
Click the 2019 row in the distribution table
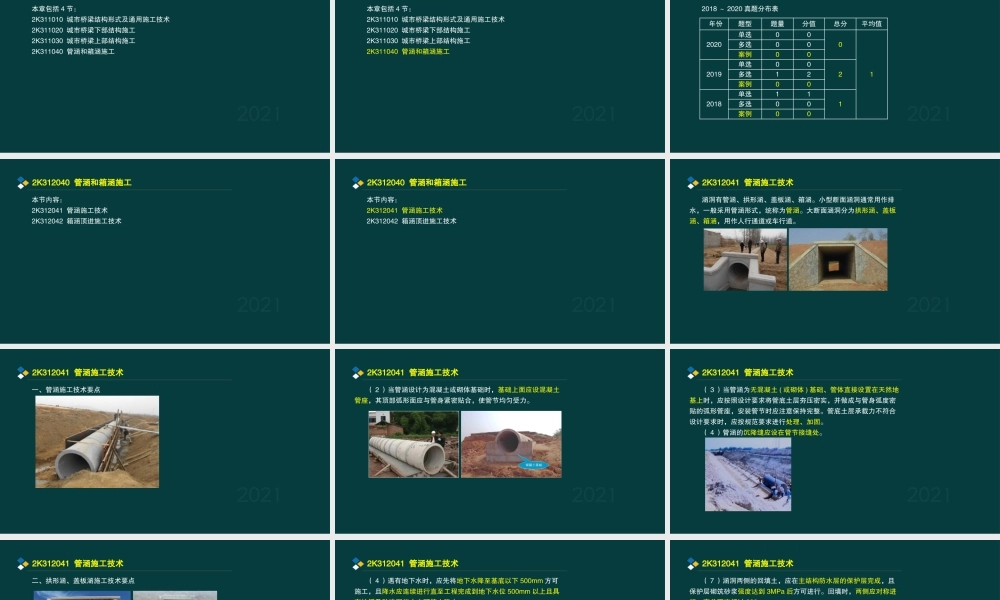714,74
